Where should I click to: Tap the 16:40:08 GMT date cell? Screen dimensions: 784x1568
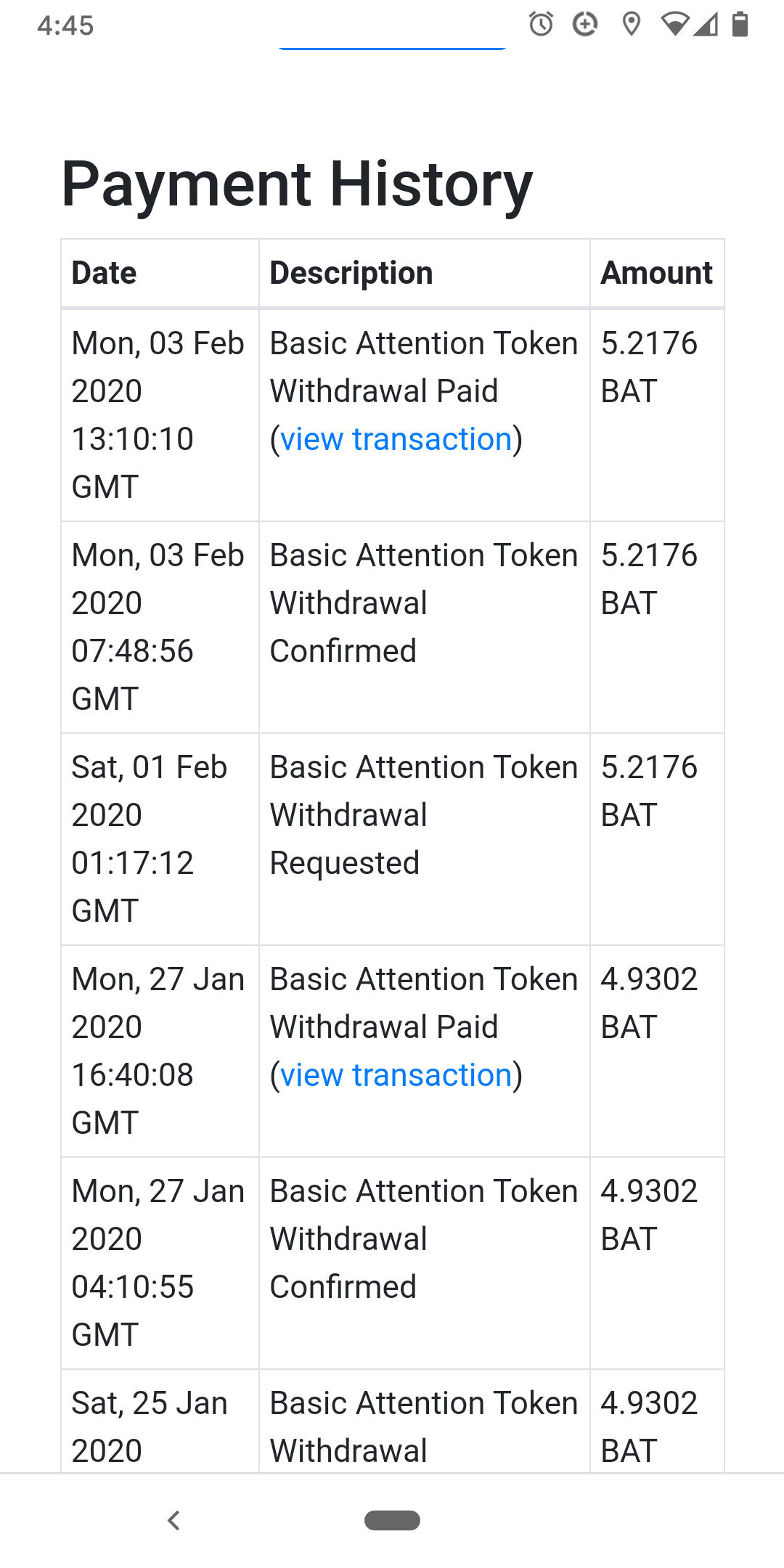coord(158,1050)
